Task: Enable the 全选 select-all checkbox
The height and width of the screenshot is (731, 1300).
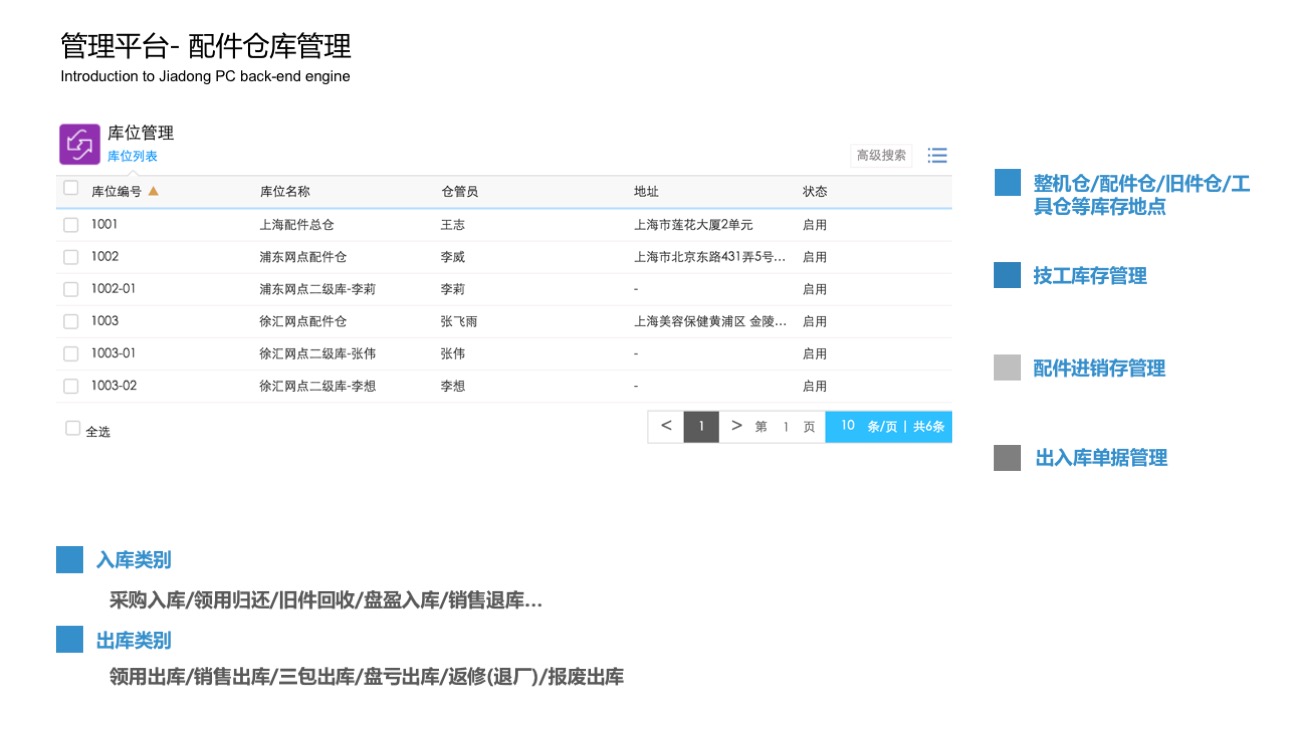Action: click(x=72, y=428)
